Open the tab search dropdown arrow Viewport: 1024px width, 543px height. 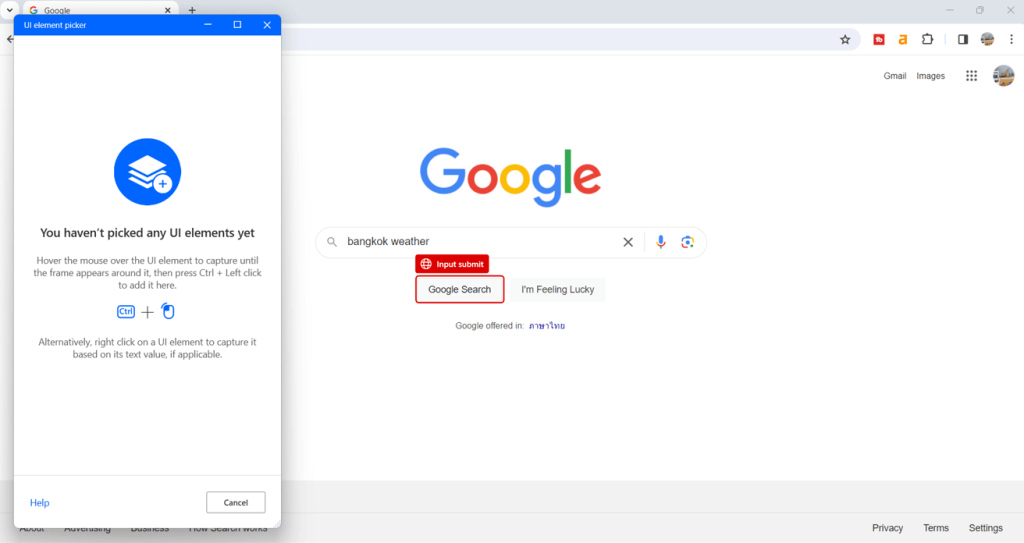tap(9, 10)
